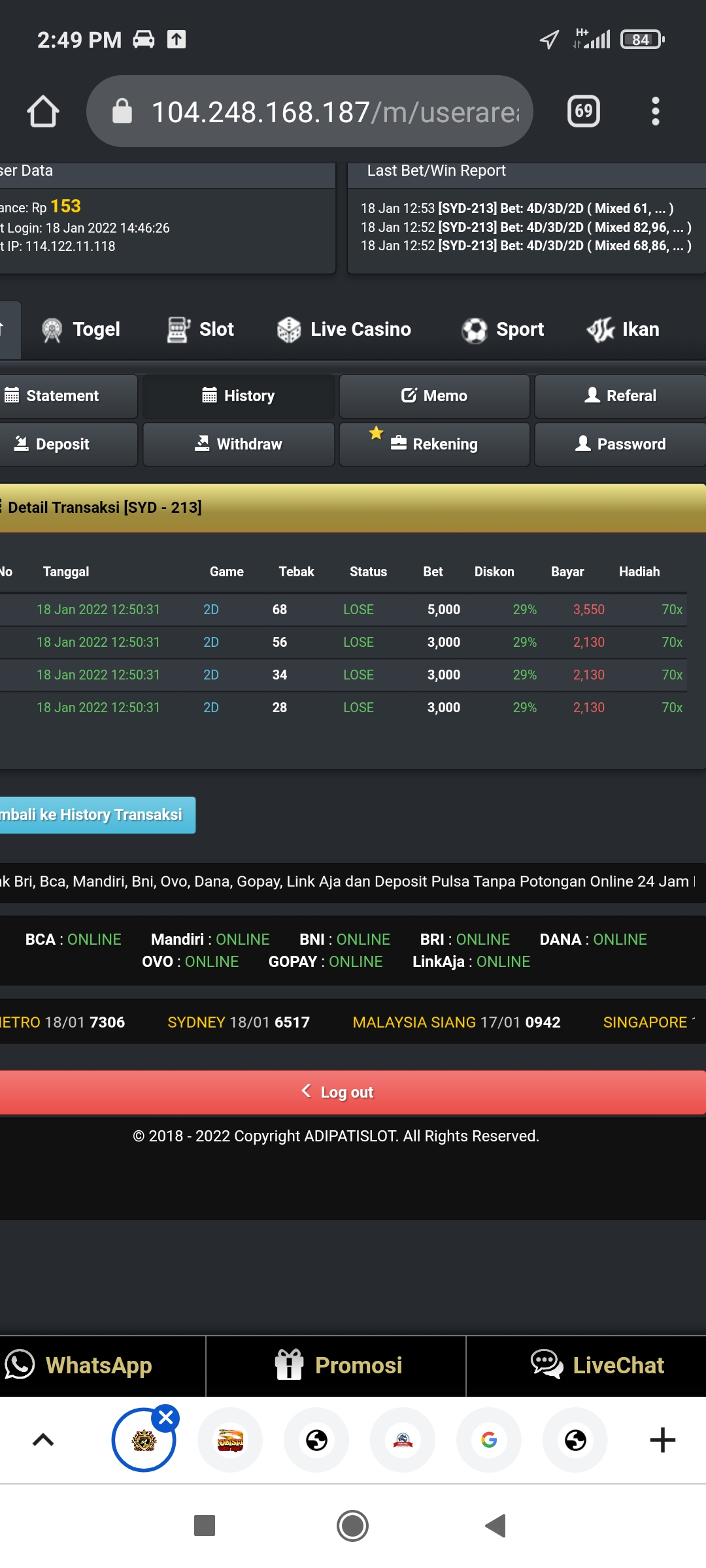Switch to the Togel game tab
706x1568 pixels.
click(82, 329)
